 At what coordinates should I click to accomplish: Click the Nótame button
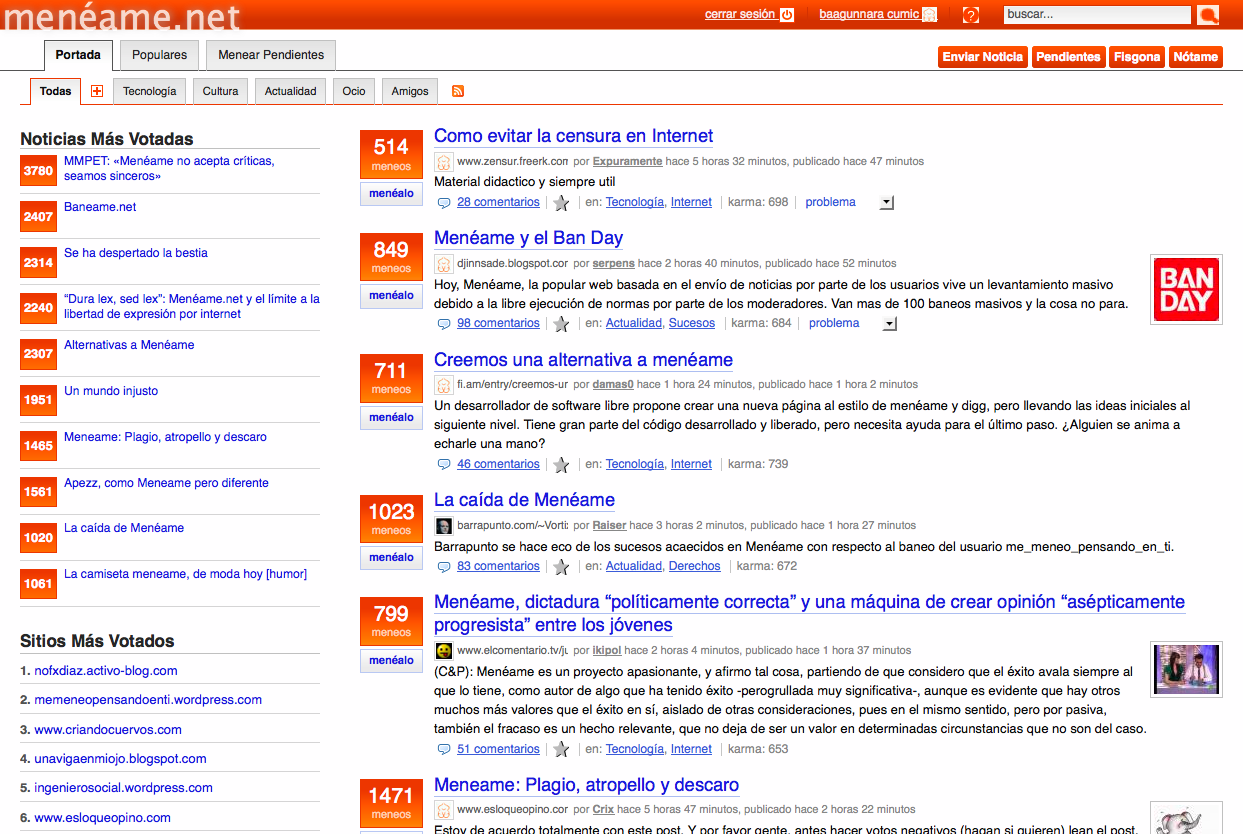(x=1196, y=57)
